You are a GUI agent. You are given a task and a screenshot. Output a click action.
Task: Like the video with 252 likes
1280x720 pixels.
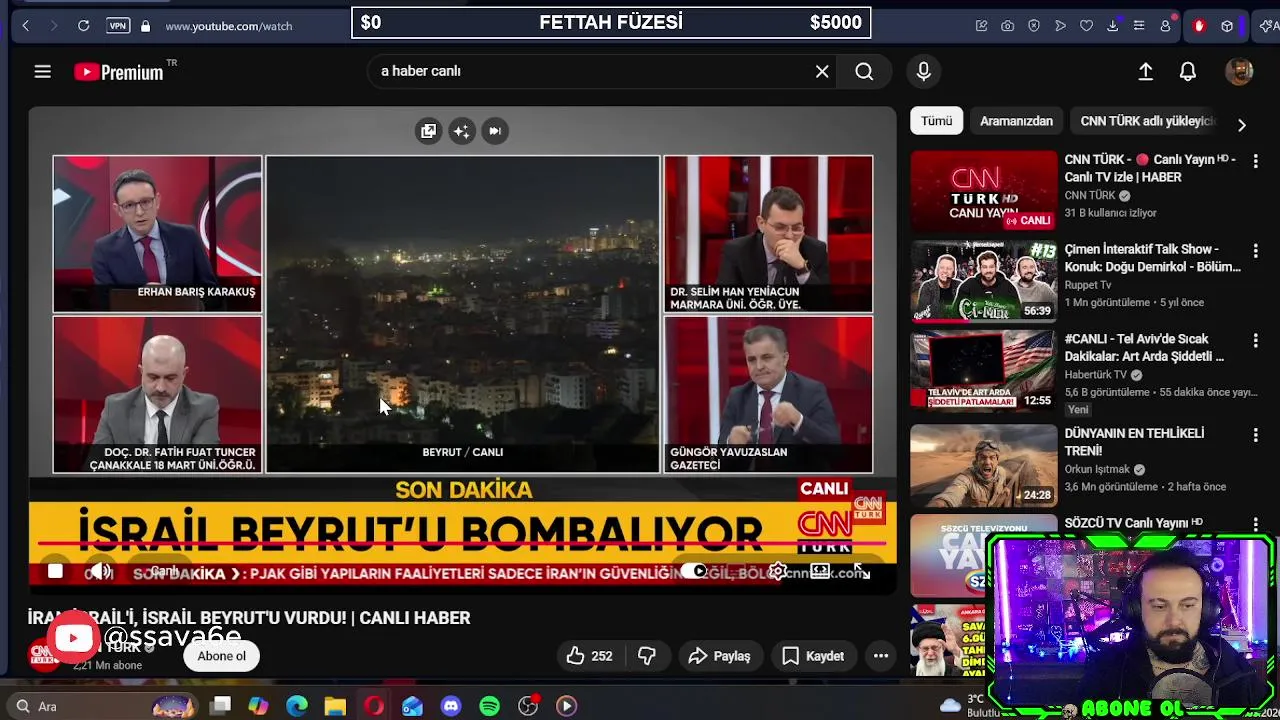tap(589, 656)
